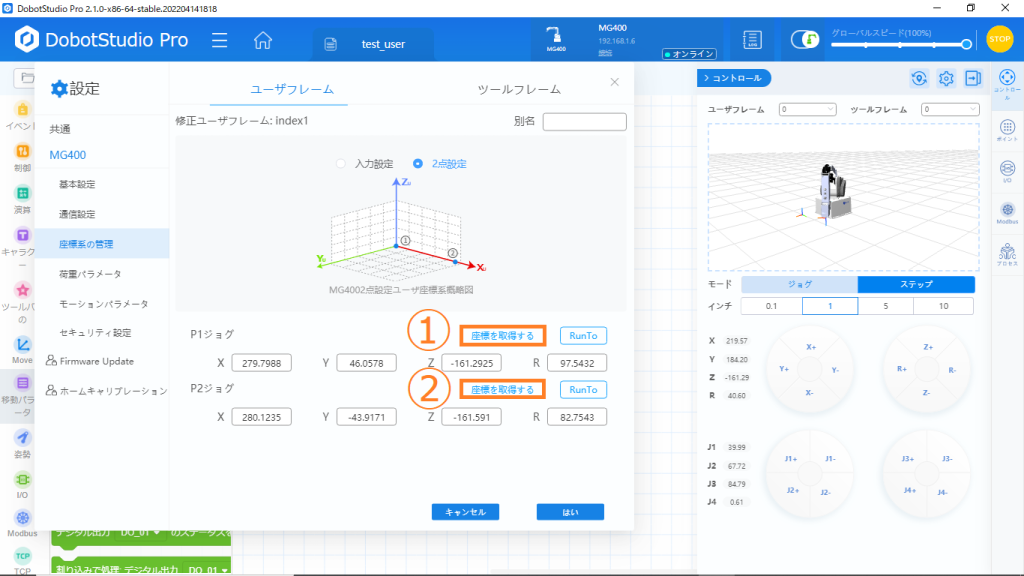Switch mode to ジョグ
Screen dimensions: 1024x576
pos(799,284)
